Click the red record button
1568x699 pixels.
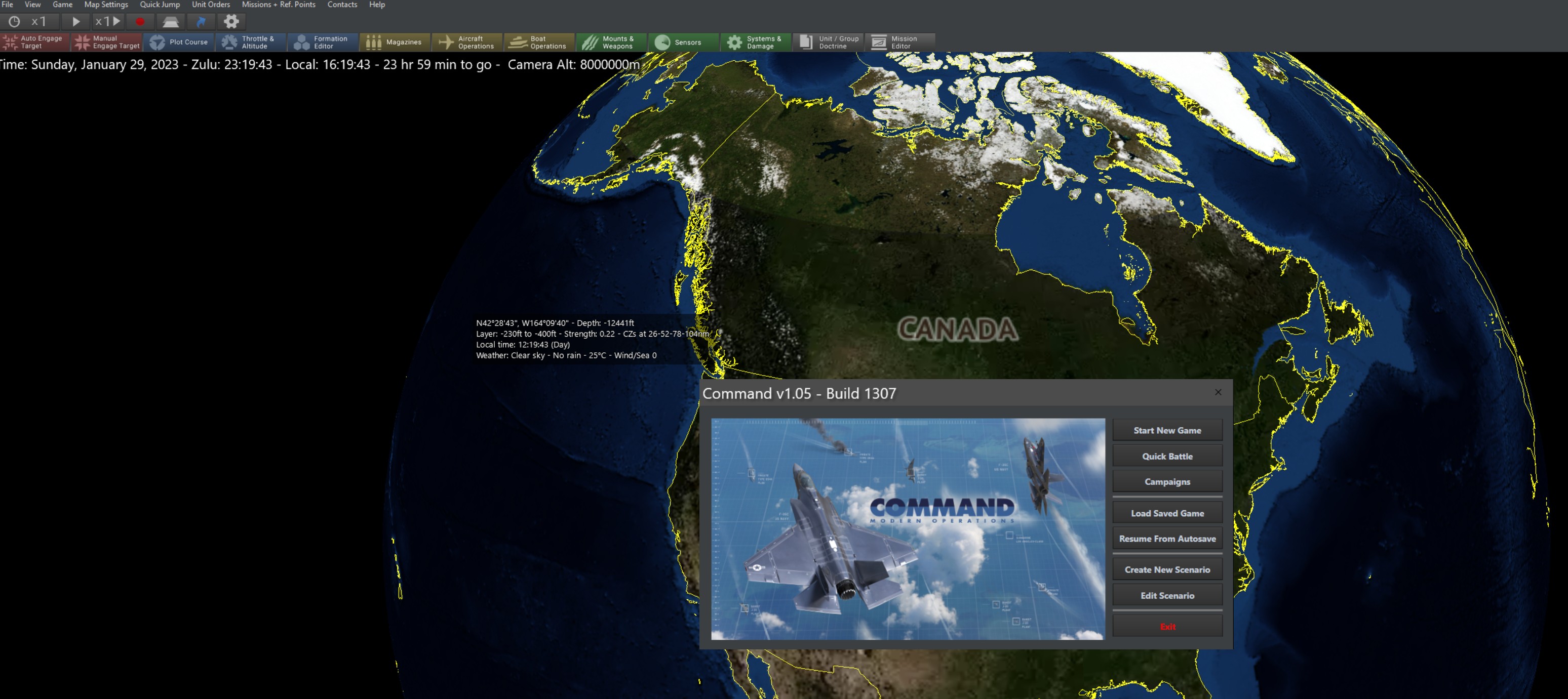[x=140, y=21]
